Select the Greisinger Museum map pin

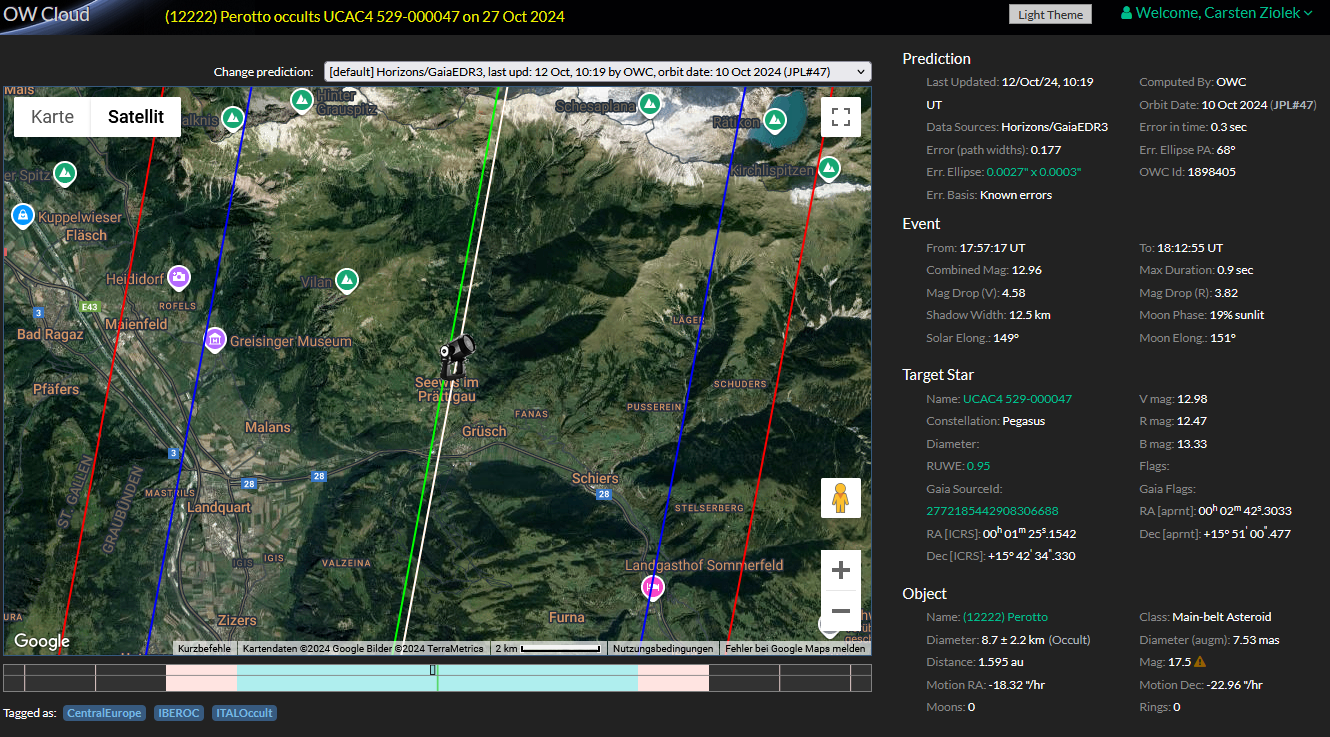pyautogui.click(x=214, y=340)
